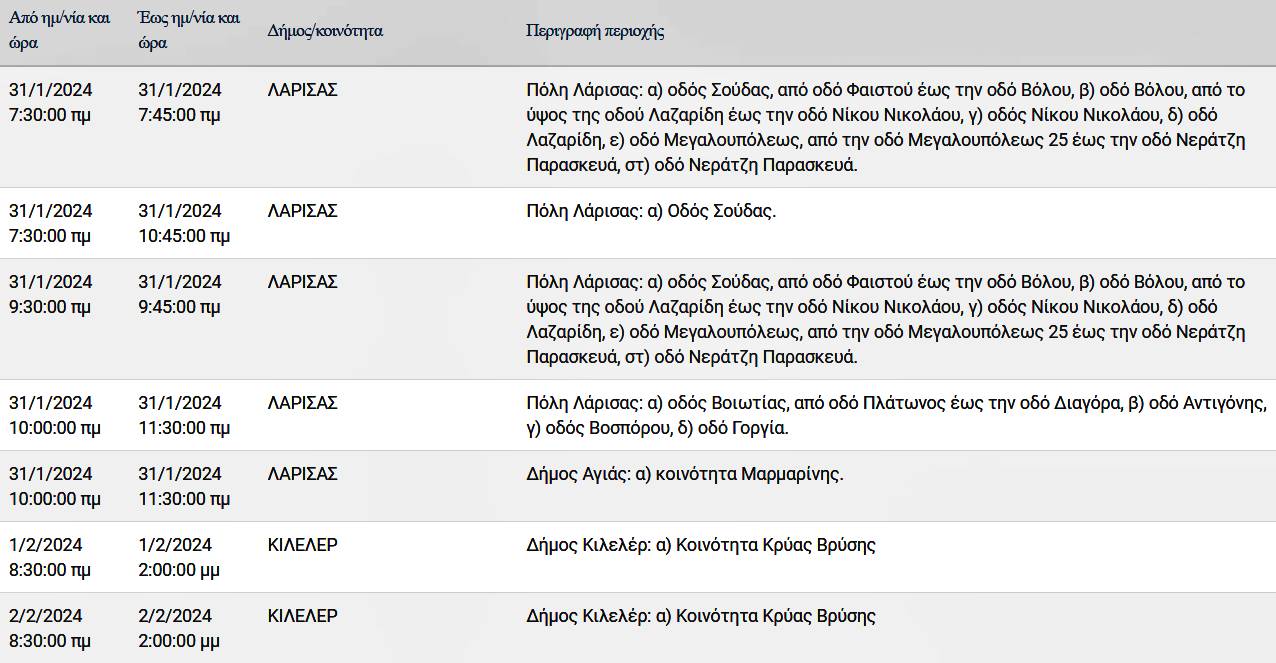Click the 'Έως ημ/νία και ώρα' column header

(x=189, y=31)
